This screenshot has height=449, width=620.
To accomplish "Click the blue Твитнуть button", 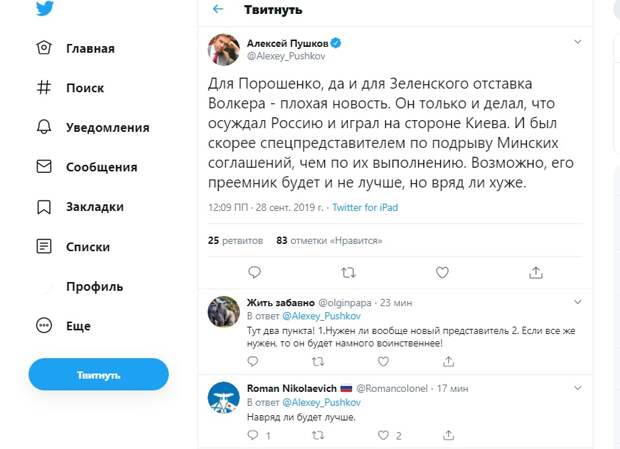I will (x=98, y=374).
